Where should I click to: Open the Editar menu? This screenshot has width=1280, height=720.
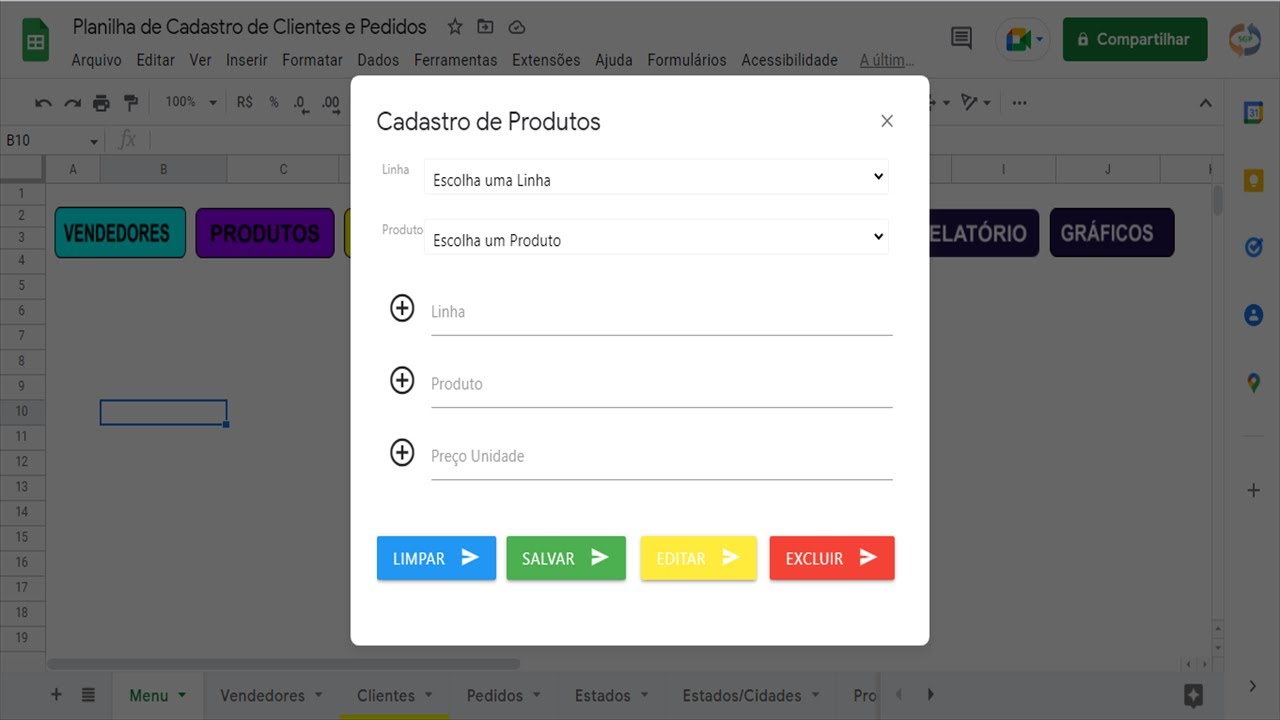coord(155,60)
